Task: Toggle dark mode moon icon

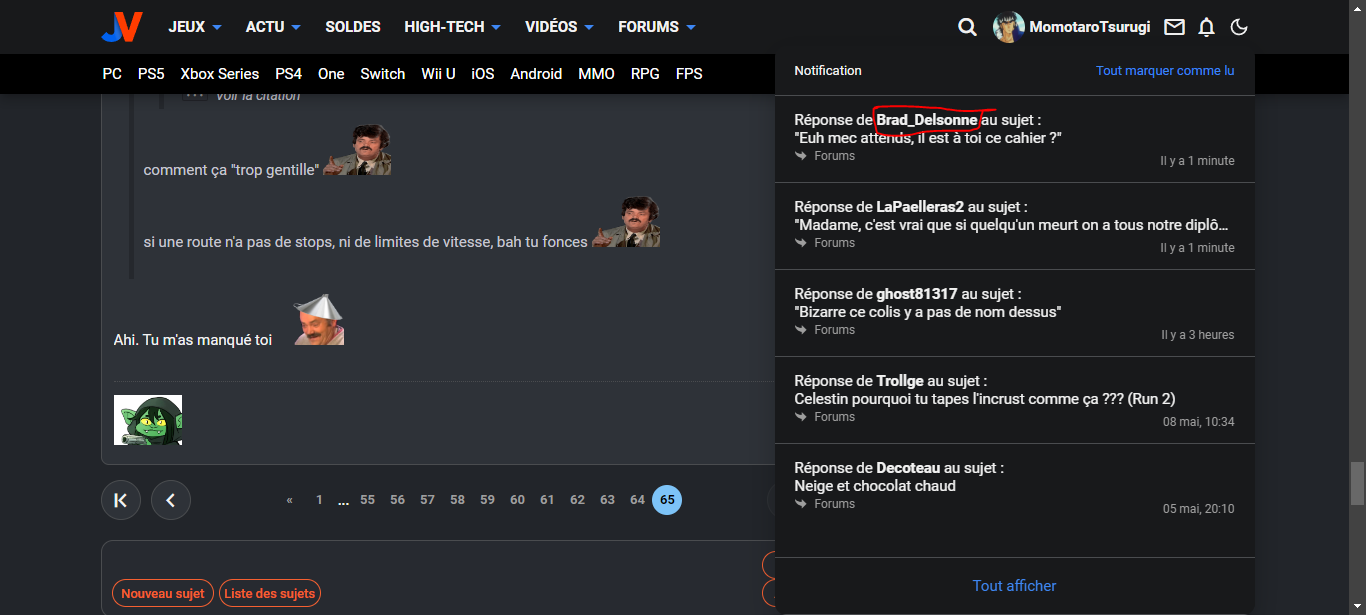Action: point(1239,27)
